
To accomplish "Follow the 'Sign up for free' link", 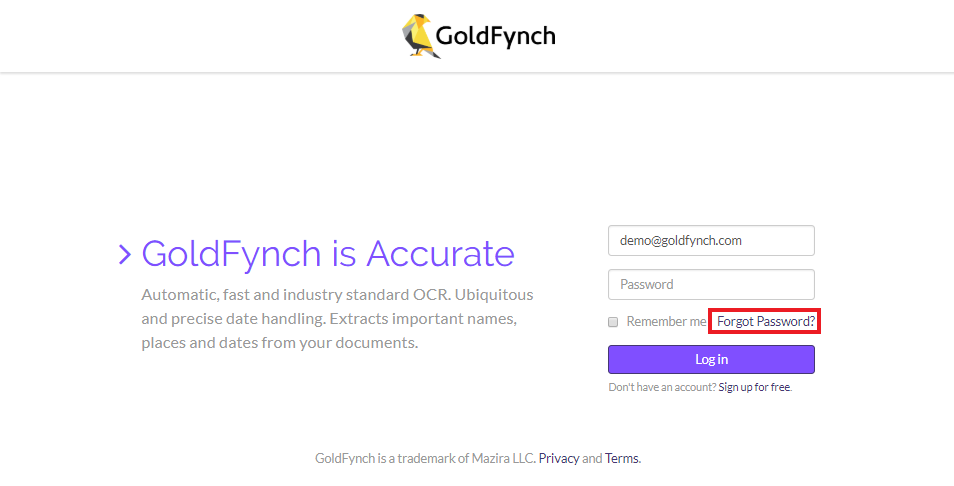I will point(754,387).
